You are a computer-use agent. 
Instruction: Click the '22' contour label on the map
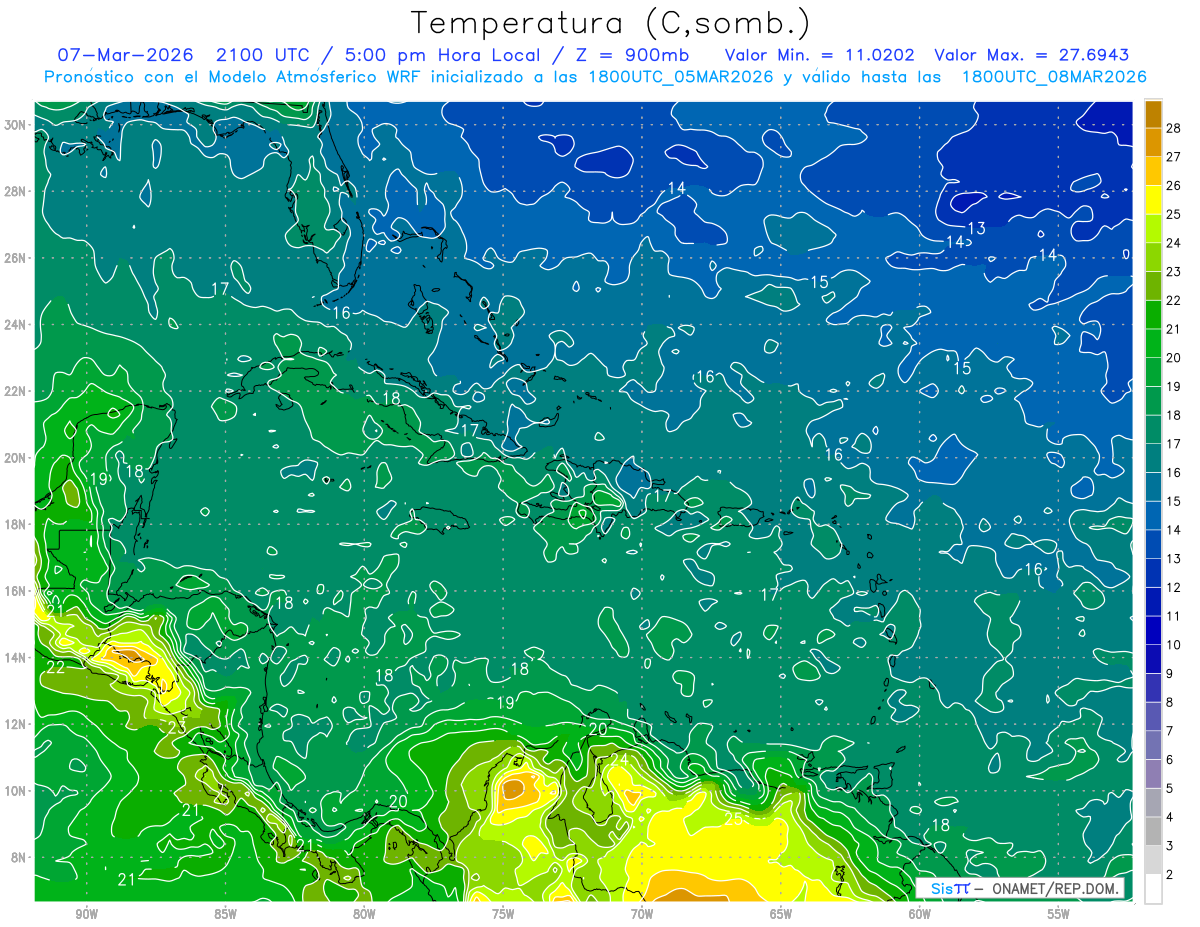(x=56, y=667)
